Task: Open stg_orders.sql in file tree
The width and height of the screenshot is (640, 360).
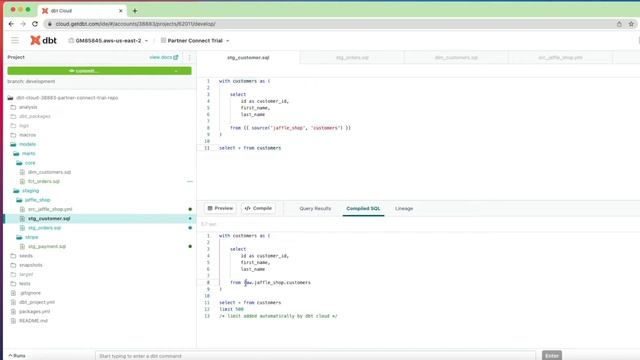Action: point(44,228)
